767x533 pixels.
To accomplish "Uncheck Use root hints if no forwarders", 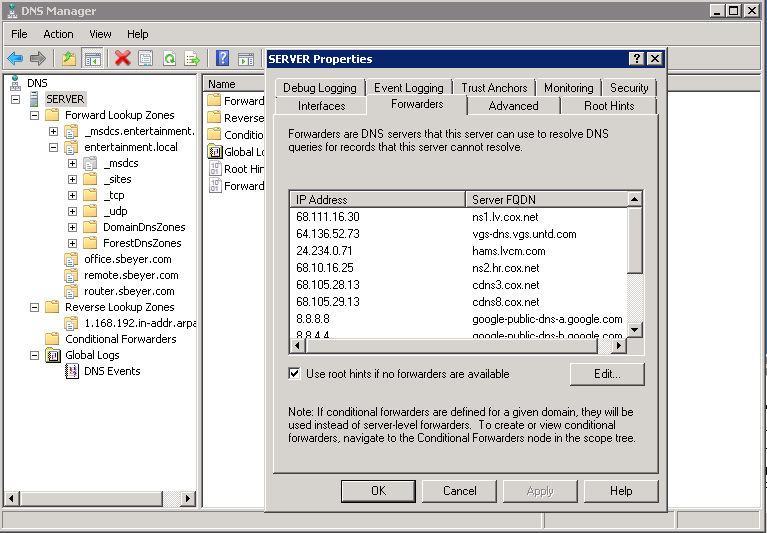I will pyautogui.click(x=295, y=374).
